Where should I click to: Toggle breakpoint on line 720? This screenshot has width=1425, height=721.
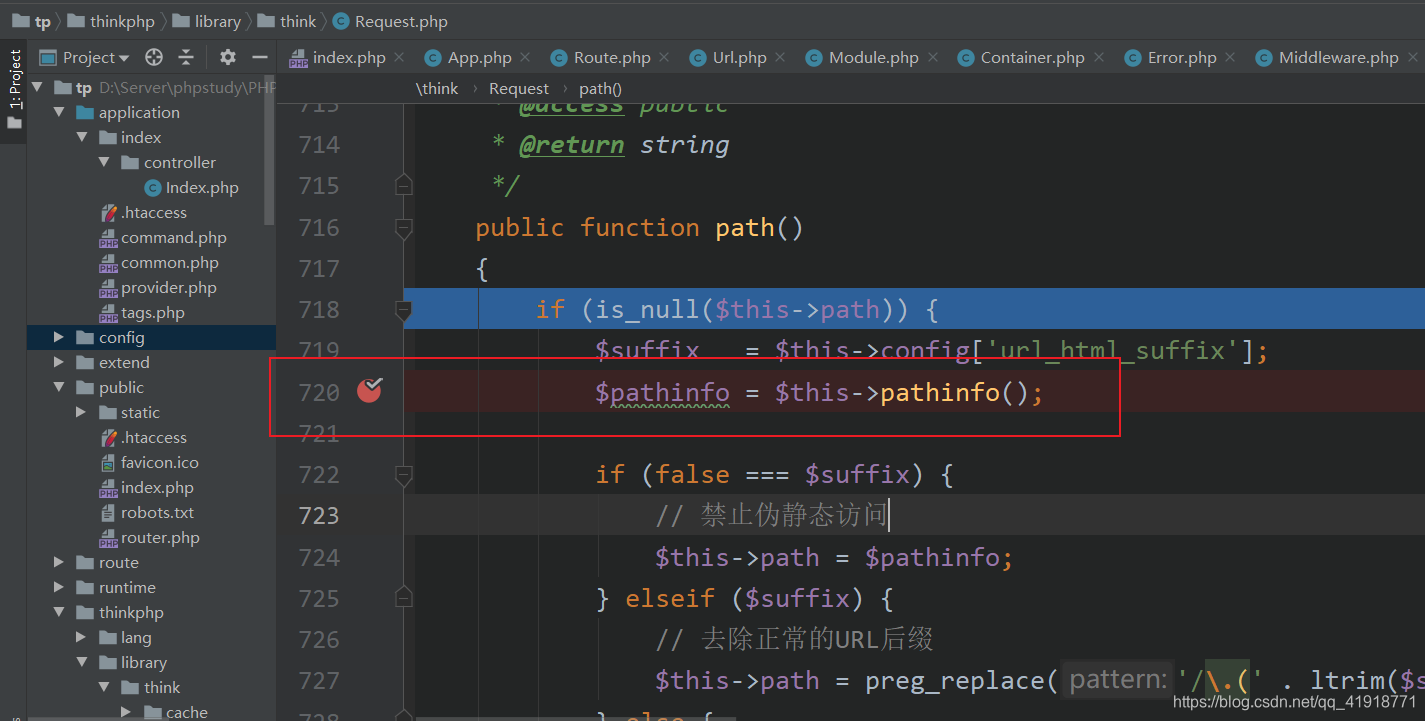click(x=370, y=391)
